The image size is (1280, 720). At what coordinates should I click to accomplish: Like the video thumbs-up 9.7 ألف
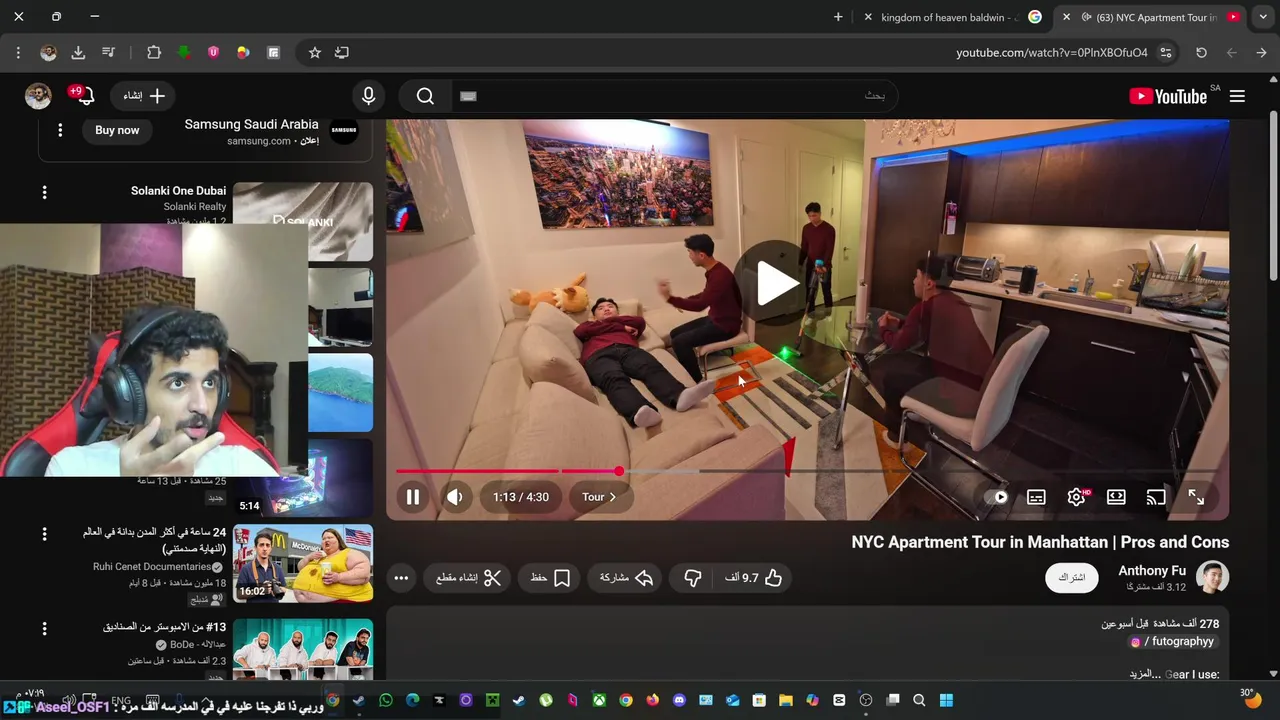[754, 578]
